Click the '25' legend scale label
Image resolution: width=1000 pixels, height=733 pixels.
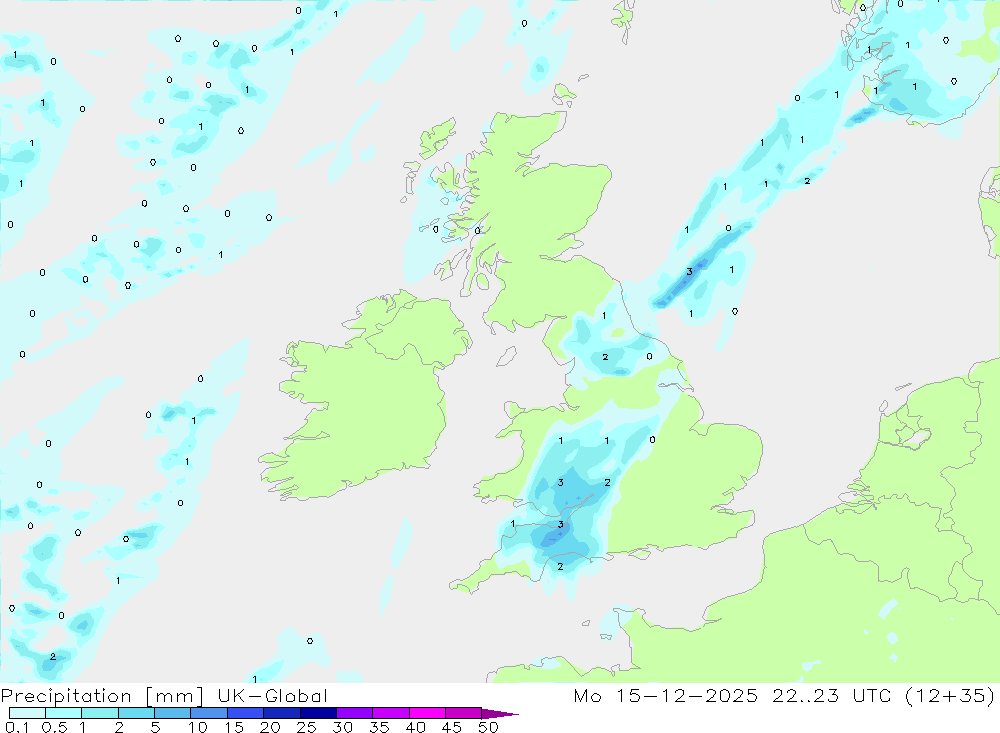(306, 727)
